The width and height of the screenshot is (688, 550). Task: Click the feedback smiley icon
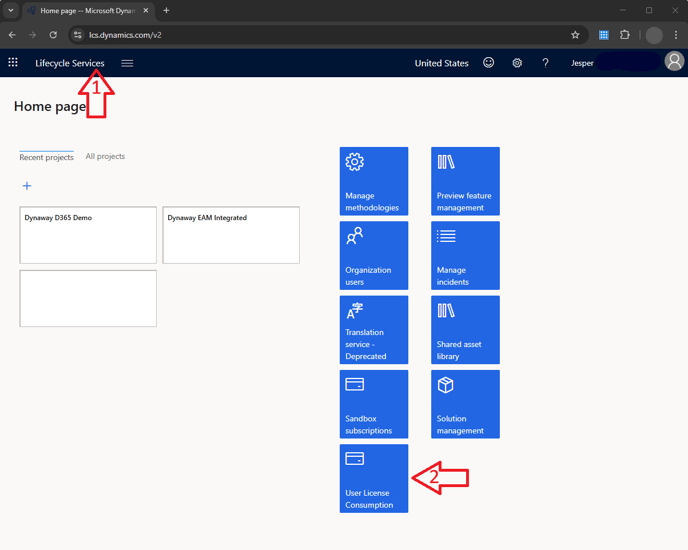[488, 63]
